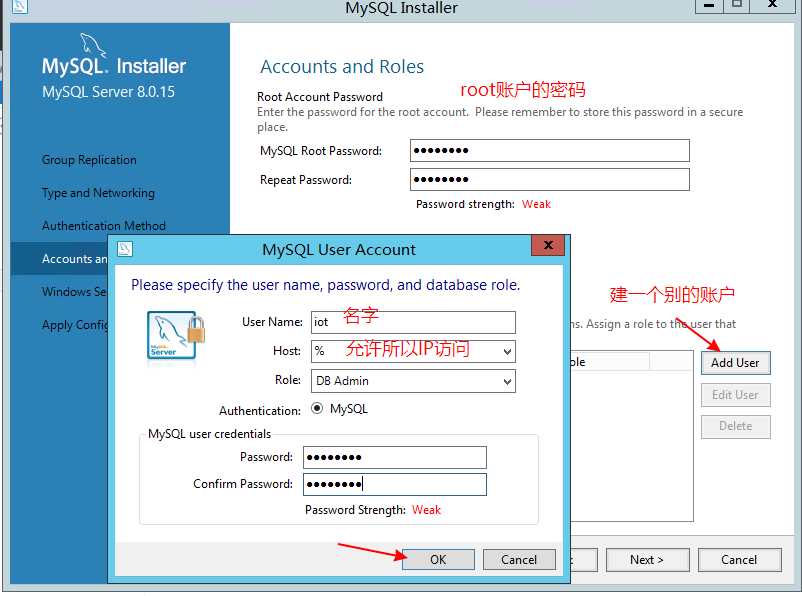Viewport: 802px width, 596px height.
Task: Click the Edit User button
Action: [x=736, y=395]
